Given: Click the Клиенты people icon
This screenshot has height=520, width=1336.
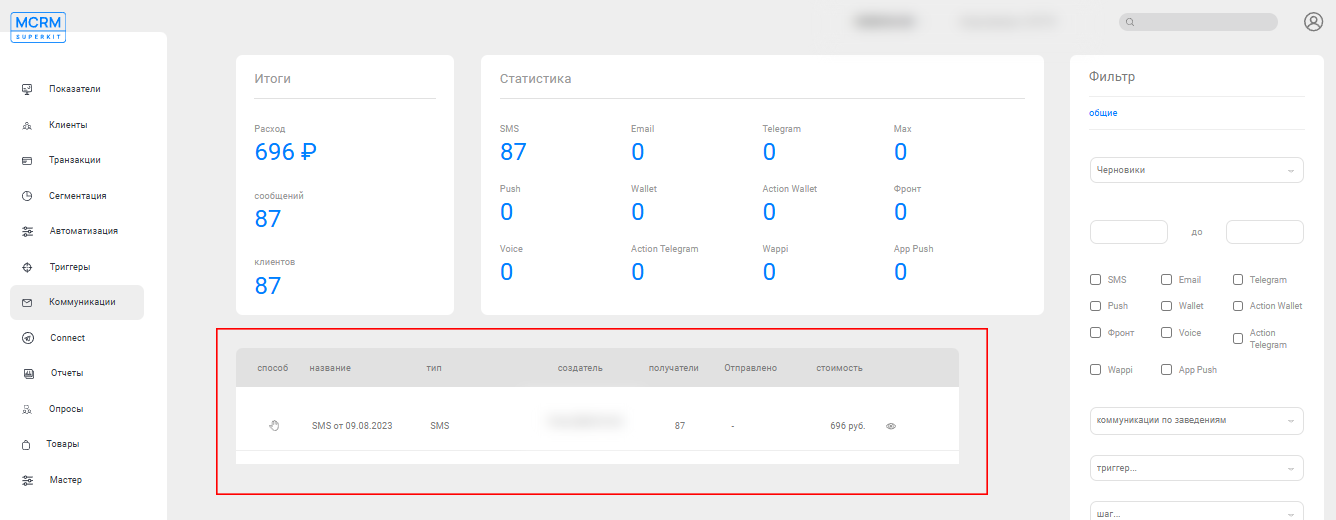Looking at the screenshot, I should click(28, 125).
